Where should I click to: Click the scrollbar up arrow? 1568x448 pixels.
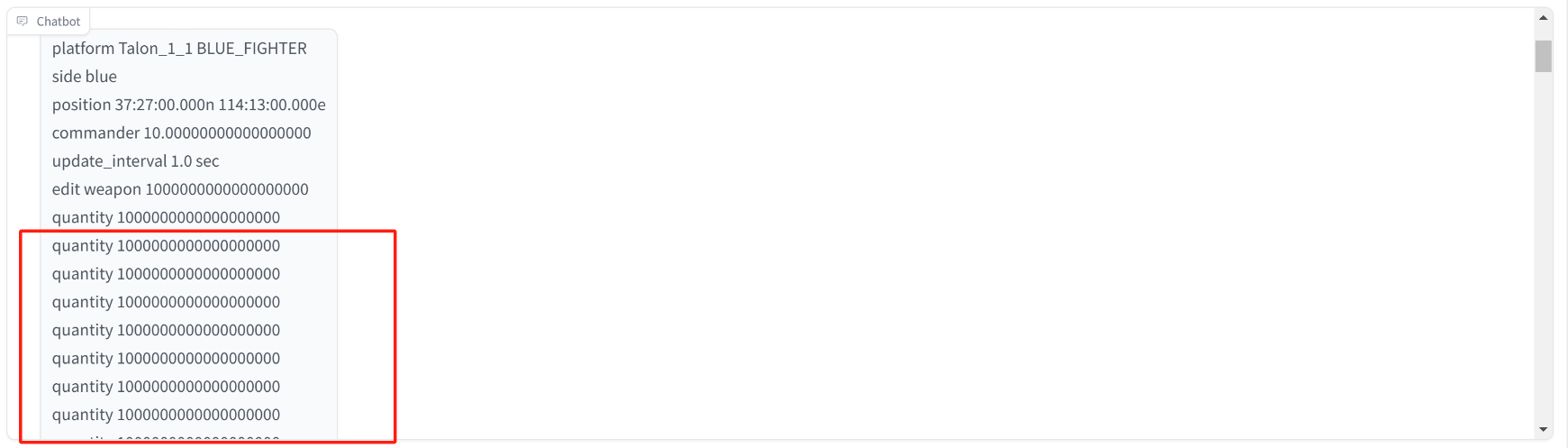point(1544,17)
